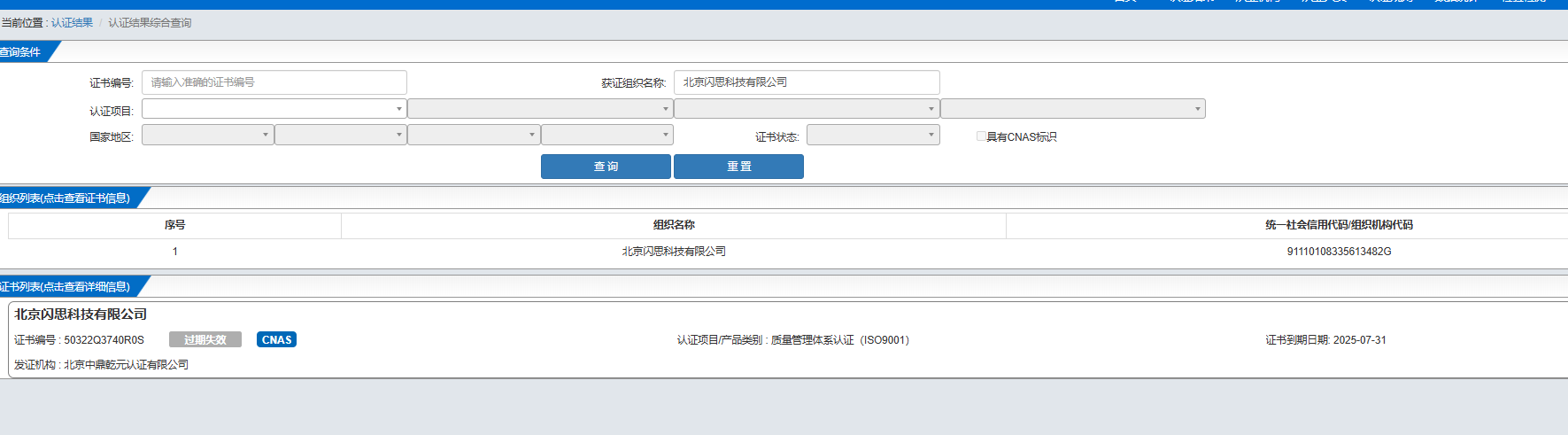
Task: Open the second-level 国家地区 dropdown
Action: [x=341, y=135]
